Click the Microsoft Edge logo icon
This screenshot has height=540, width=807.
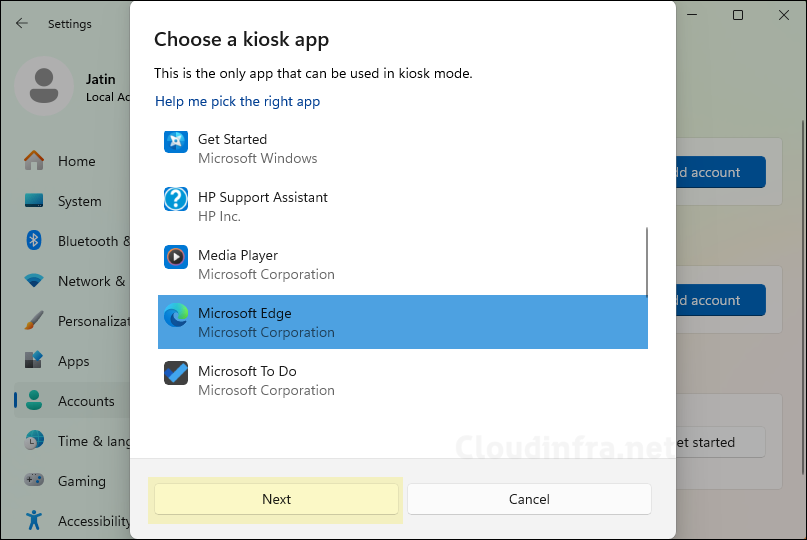(176, 315)
